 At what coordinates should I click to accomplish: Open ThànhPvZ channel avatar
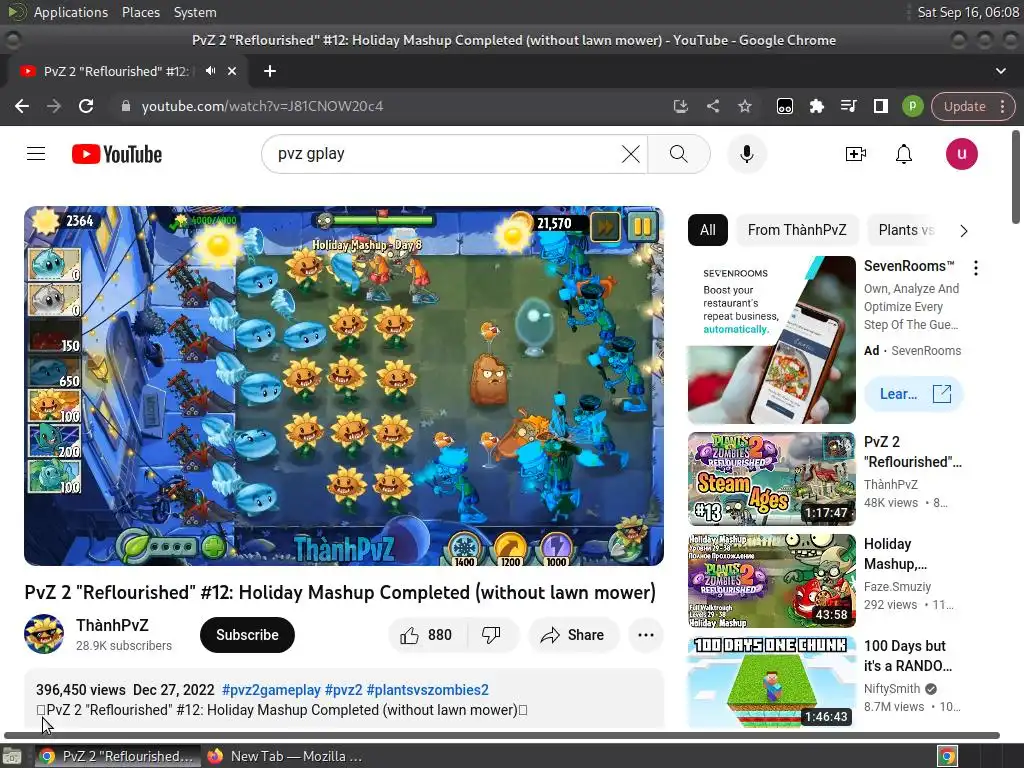coord(44,633)
